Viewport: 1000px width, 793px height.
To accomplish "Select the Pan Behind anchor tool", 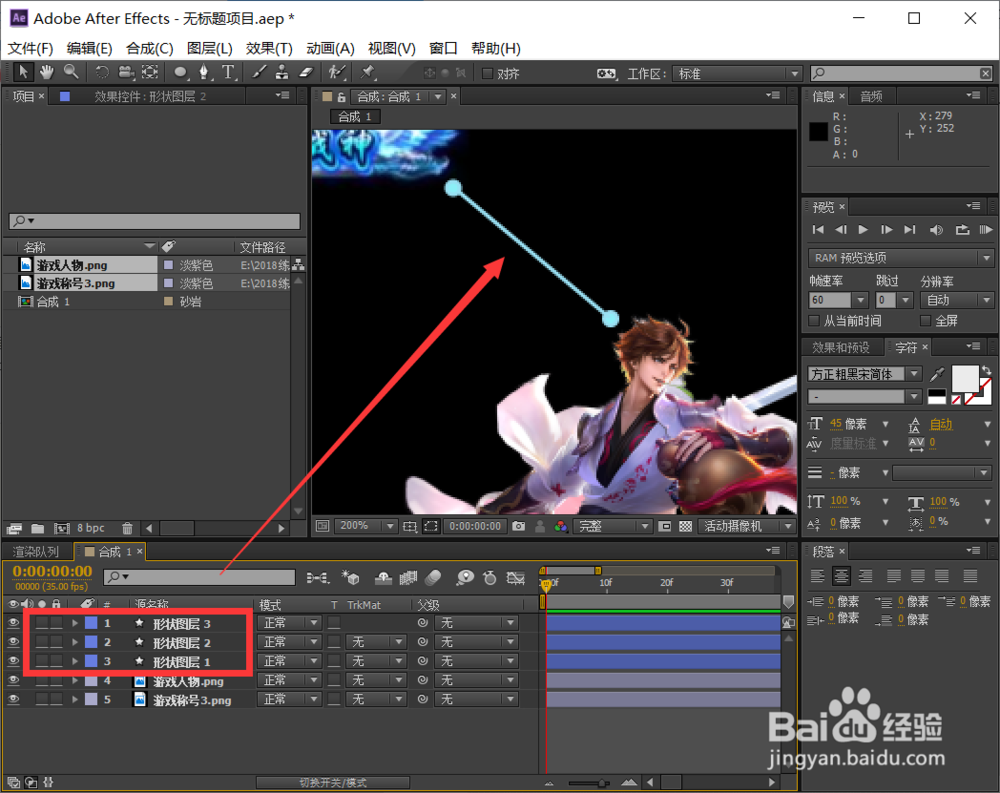I will (150, 72).
